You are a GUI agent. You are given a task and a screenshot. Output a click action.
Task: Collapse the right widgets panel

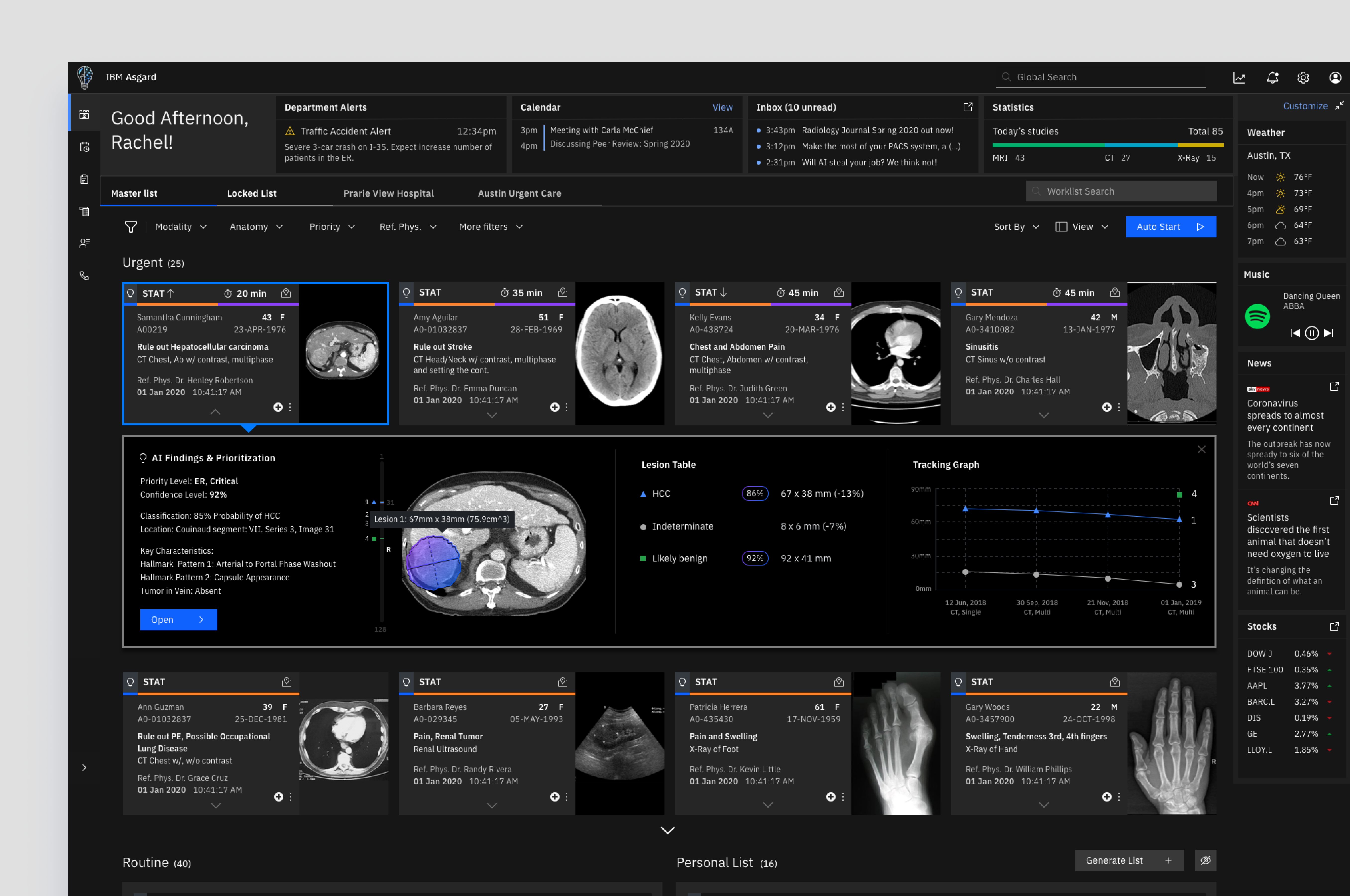pyautogui.click(x=1339, y=106)
